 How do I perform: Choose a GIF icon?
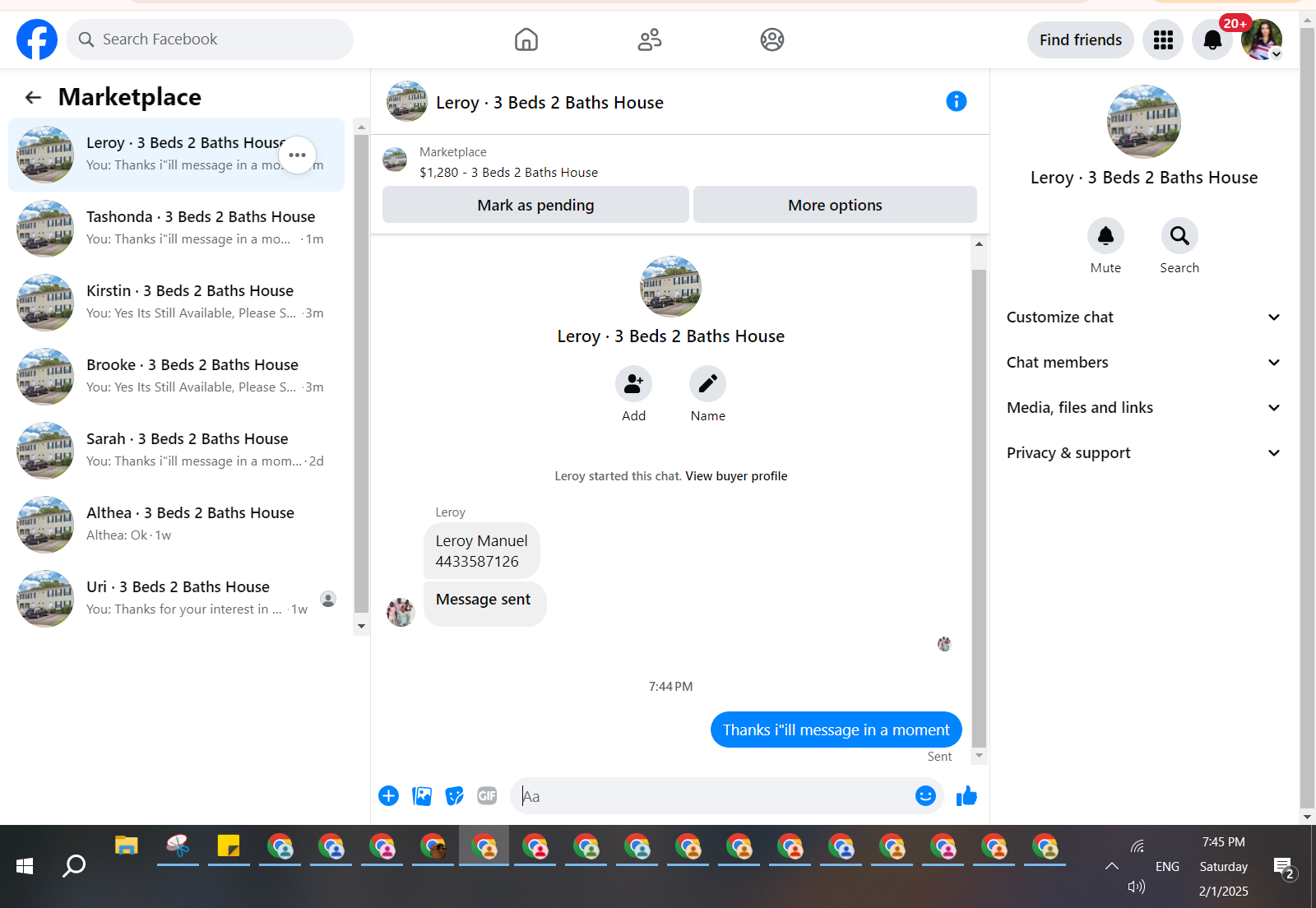(487, 795)
